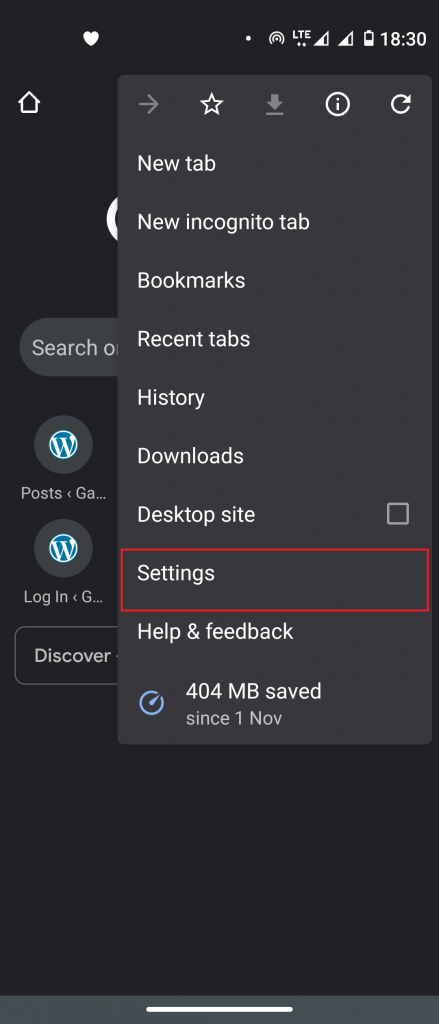Open Bookmarks from menu
439x1024 pixels.
click(274, 280)
